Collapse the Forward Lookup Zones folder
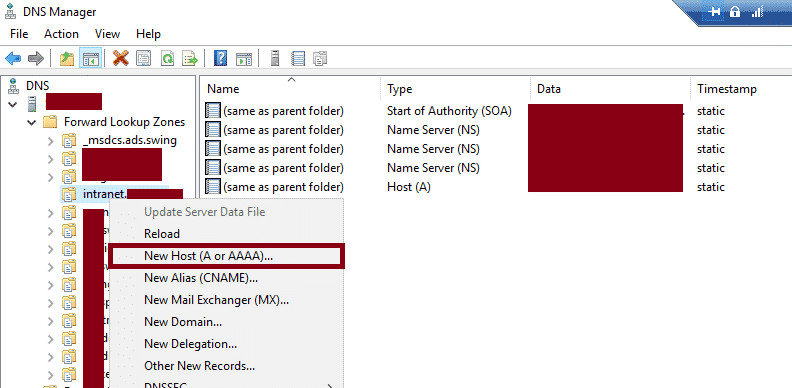The height and width of the screenshot is (388, 792). (32, 122)
